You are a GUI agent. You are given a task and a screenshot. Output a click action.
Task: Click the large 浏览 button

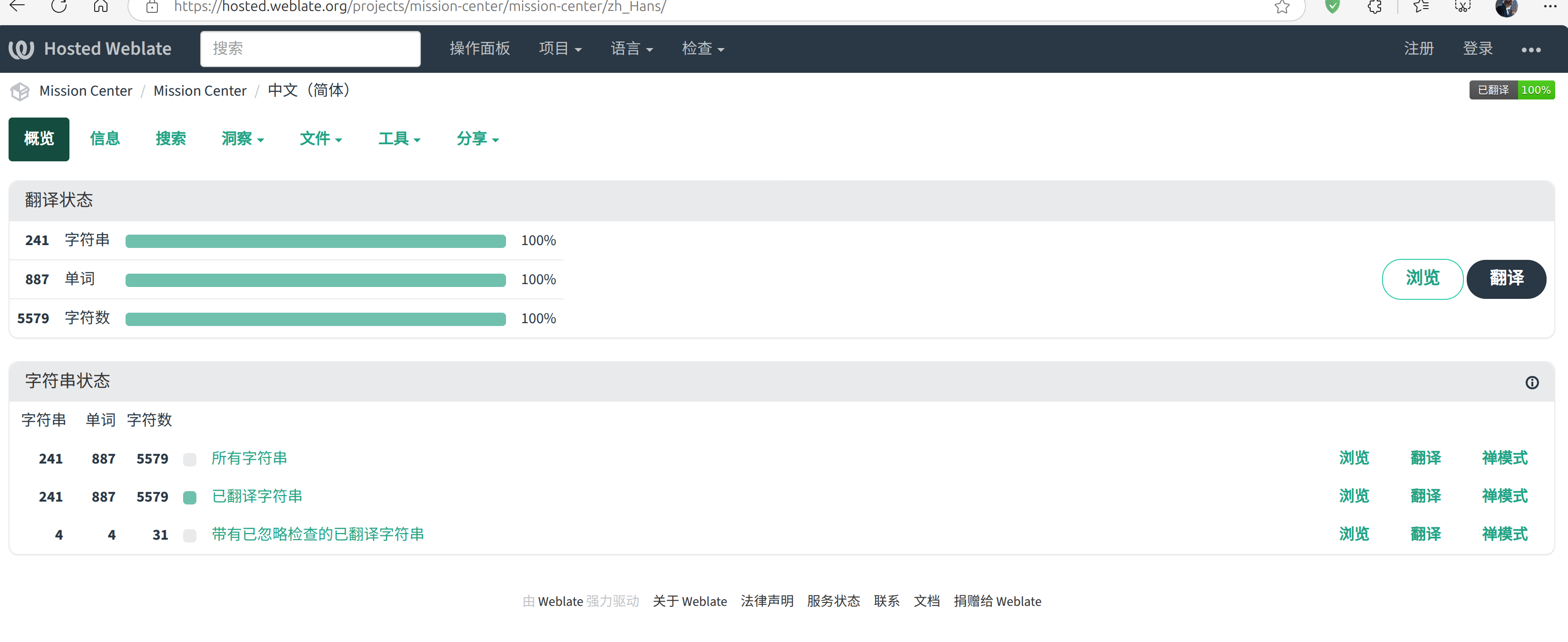tap(1422, 279)
